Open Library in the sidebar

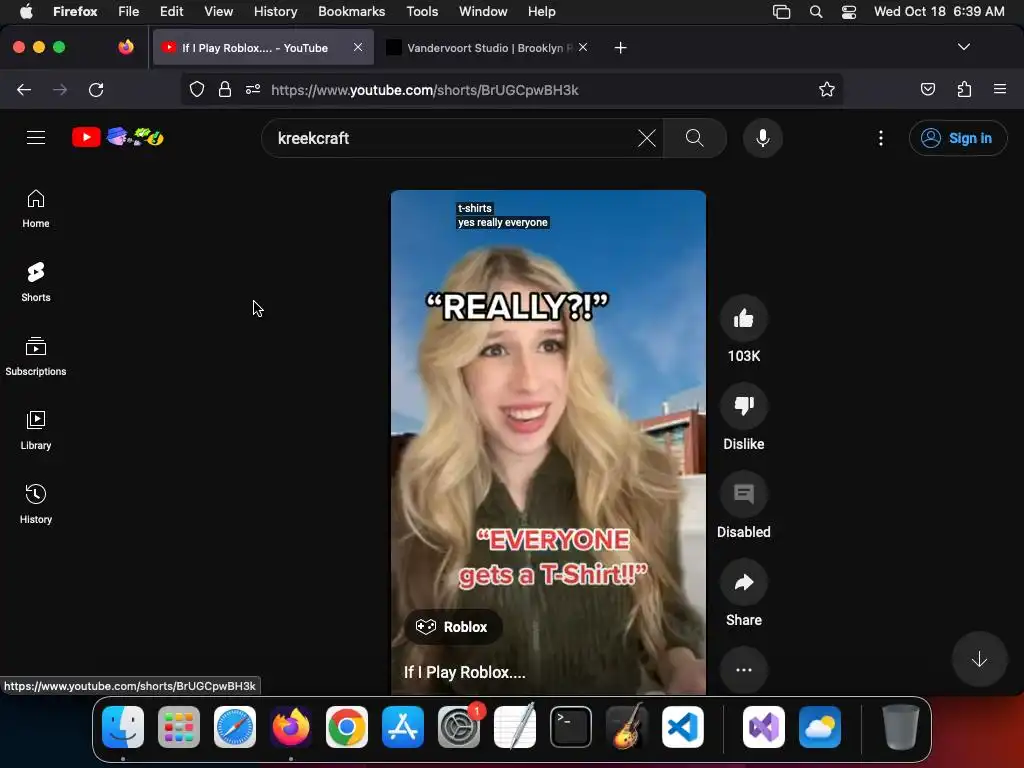pyautogui.click(x=36, y=430)
